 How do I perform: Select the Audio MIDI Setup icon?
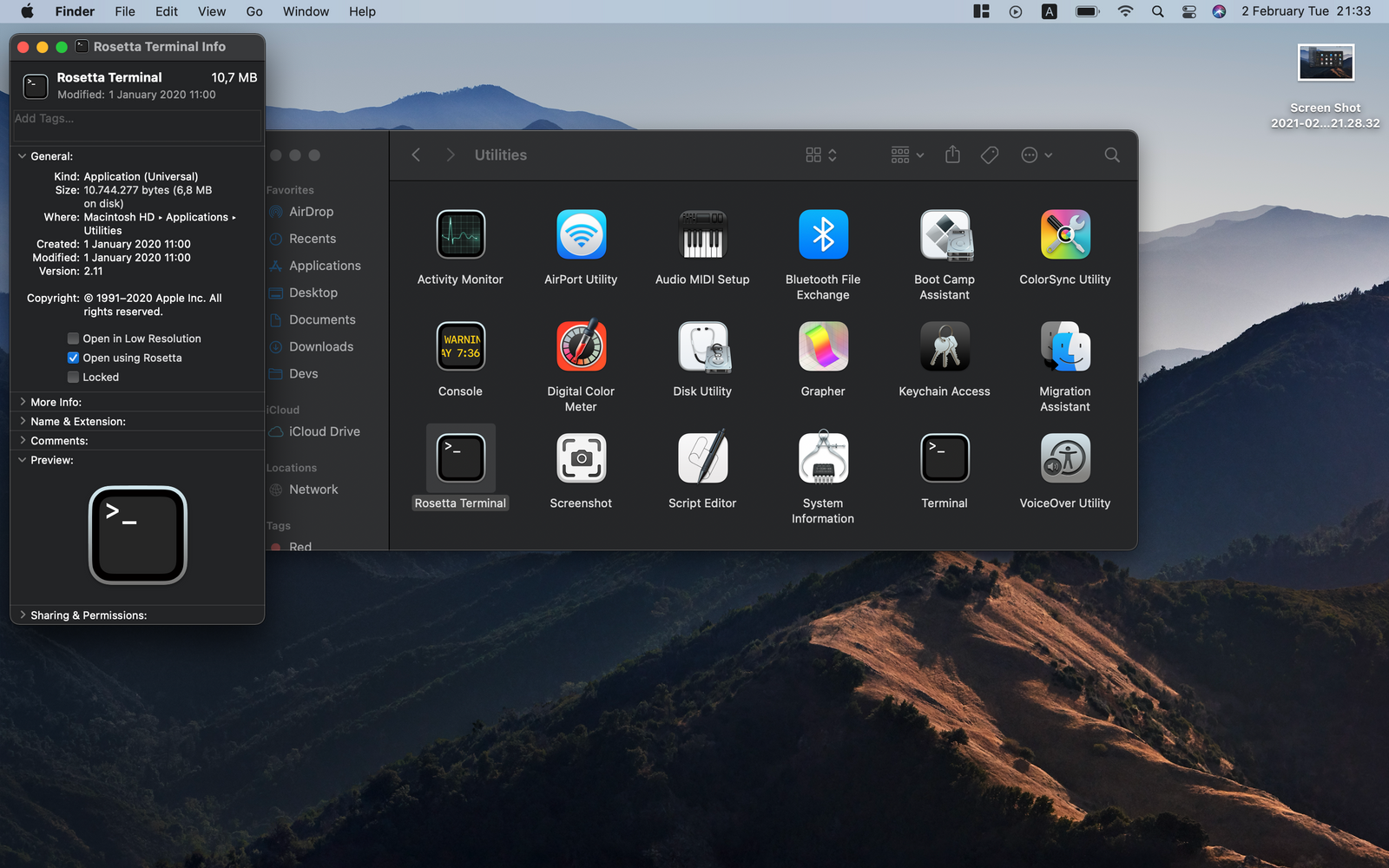(702, 234)
